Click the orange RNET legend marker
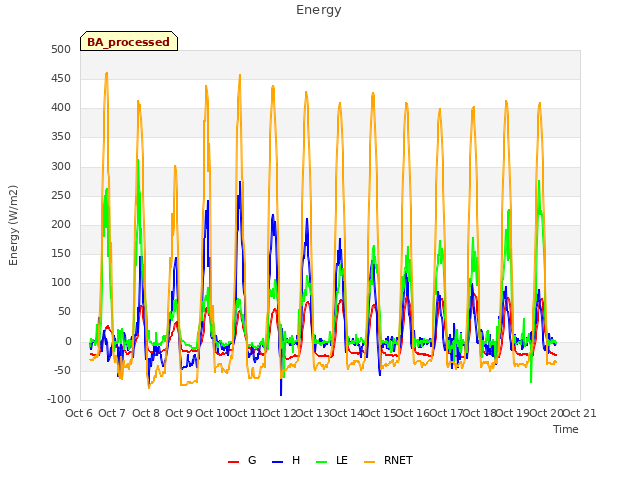The height and width of the screenshot is (480, 640). point(369,462)
